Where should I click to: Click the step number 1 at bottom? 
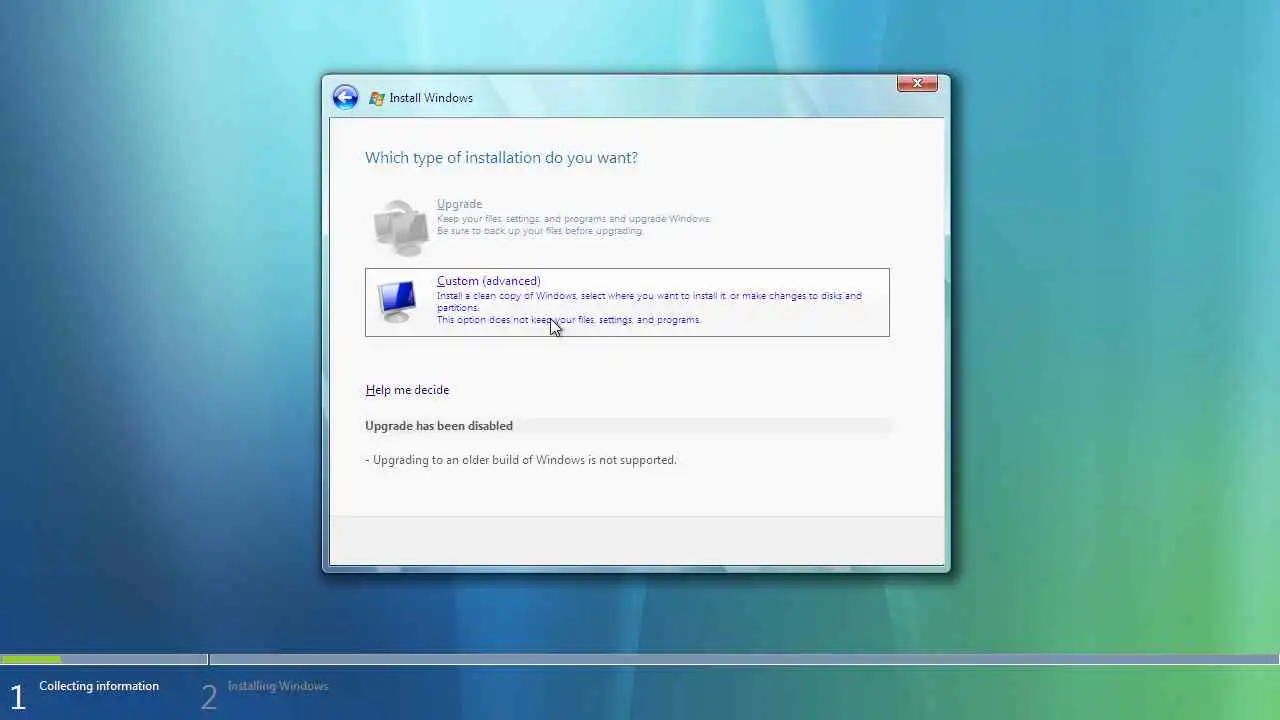(x=17, y=697)
